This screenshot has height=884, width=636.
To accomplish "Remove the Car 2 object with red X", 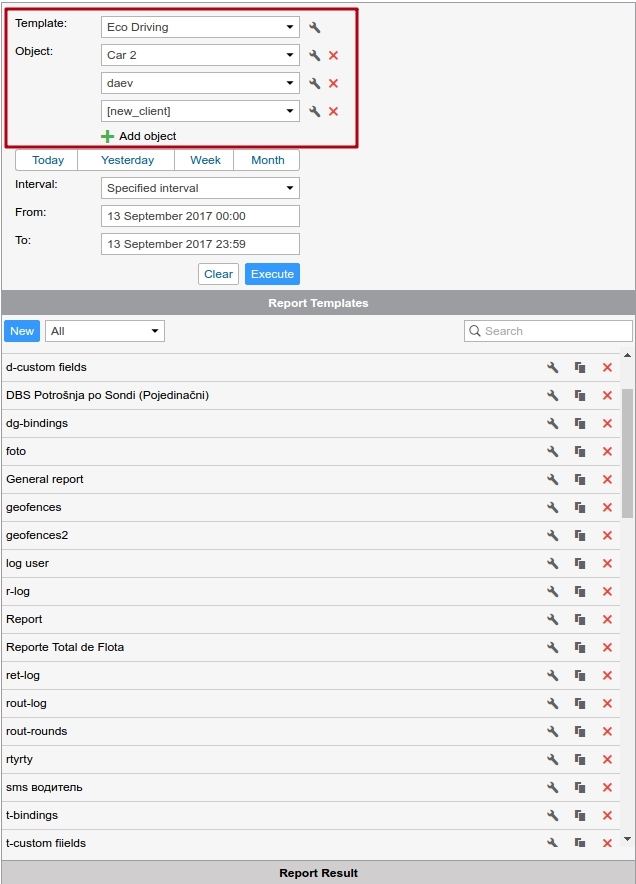I will click(334, 56).
